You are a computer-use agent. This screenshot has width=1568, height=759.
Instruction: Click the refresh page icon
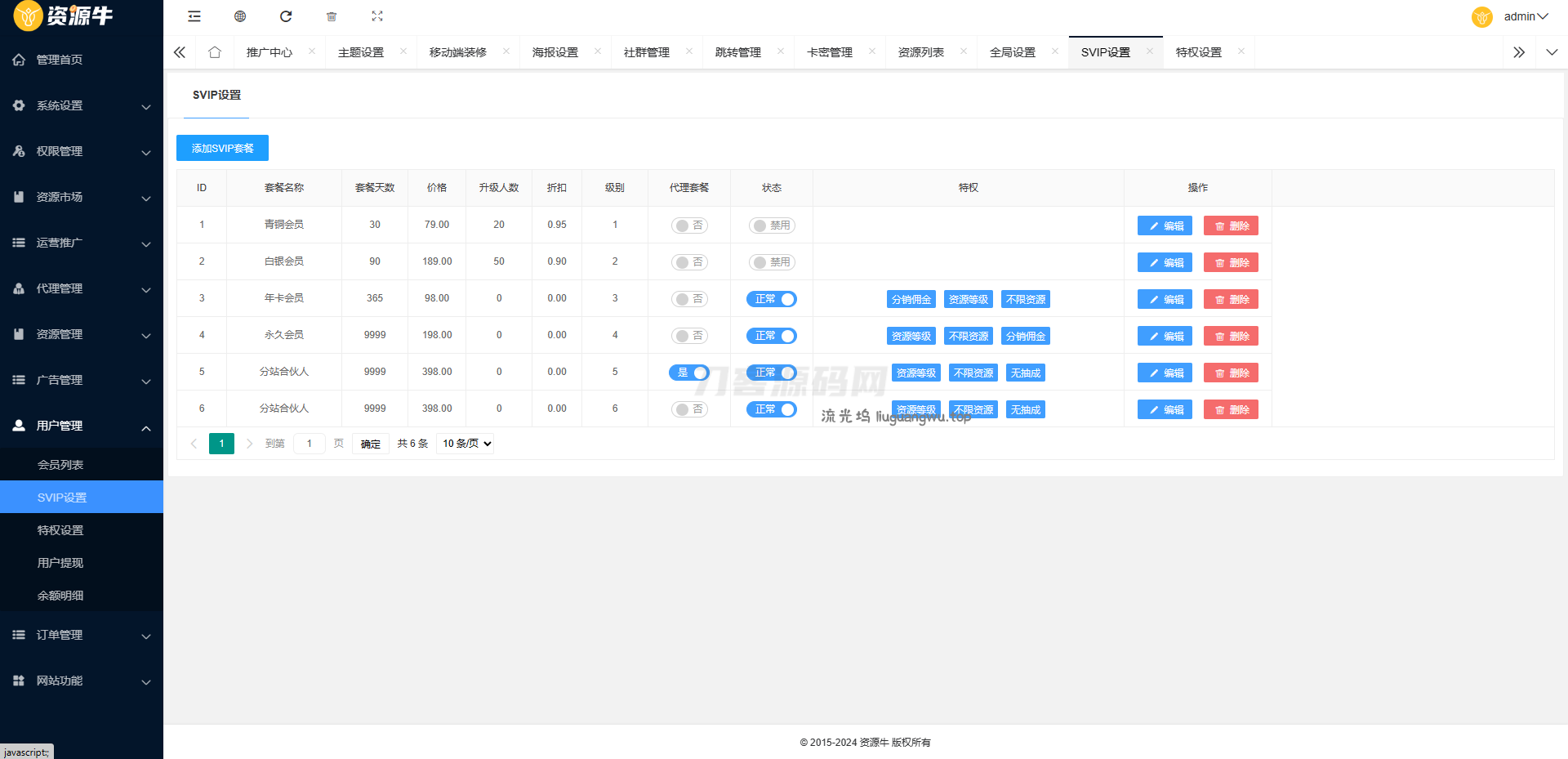pyautogui.click(x=286, y=16)
